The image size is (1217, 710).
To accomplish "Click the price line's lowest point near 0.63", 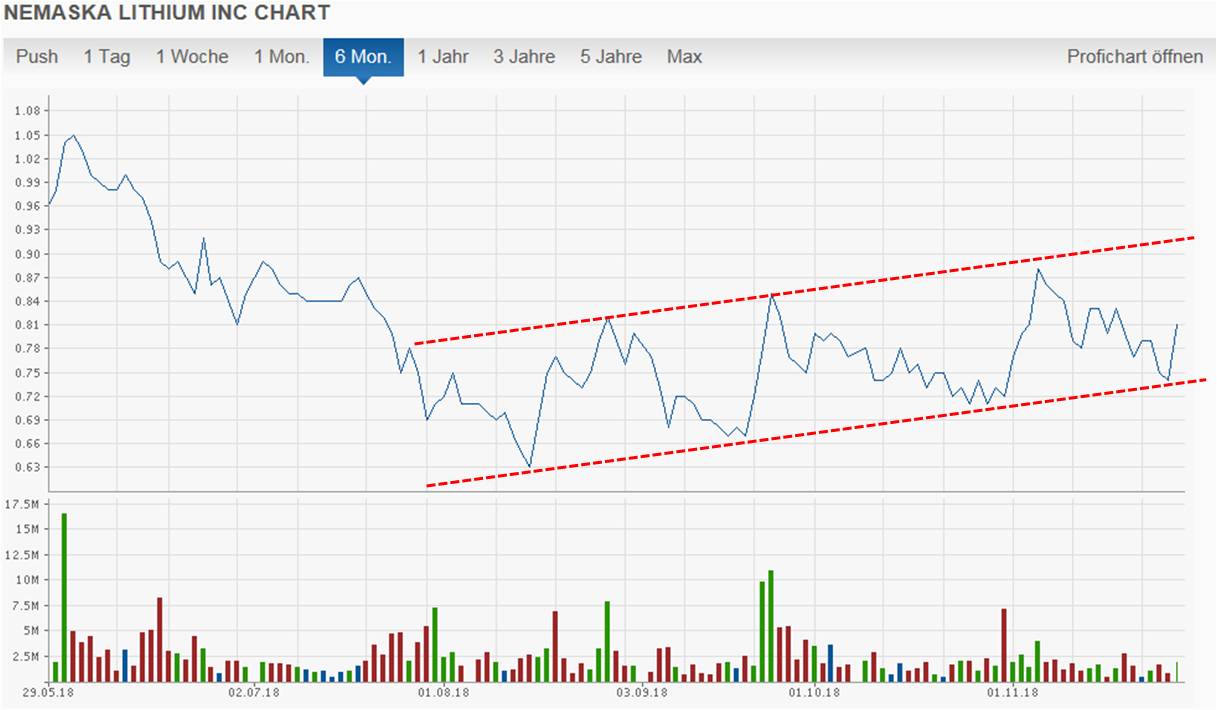I will click(x=530, y=467).
